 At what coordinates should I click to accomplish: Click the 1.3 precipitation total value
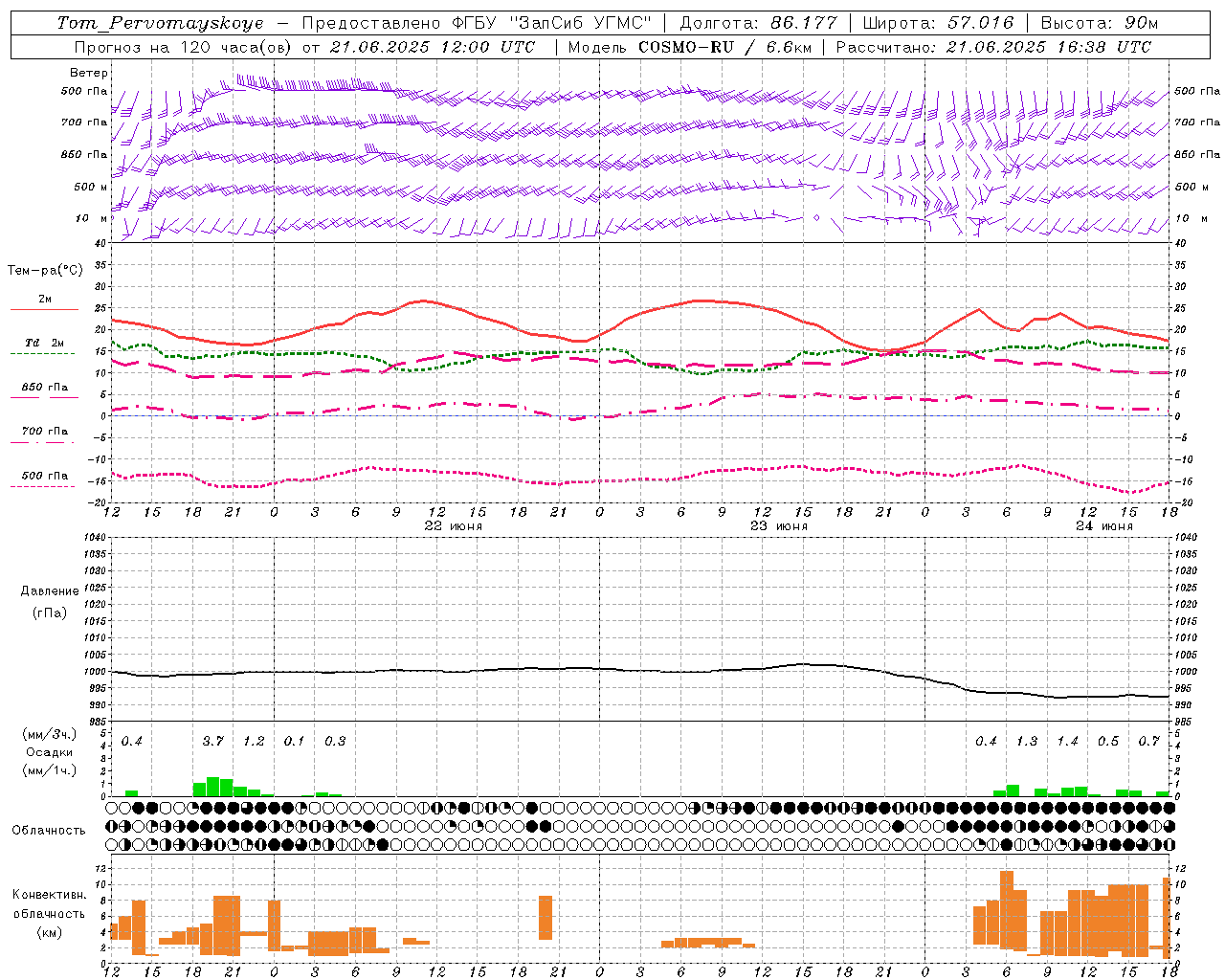pos(1027,742)
